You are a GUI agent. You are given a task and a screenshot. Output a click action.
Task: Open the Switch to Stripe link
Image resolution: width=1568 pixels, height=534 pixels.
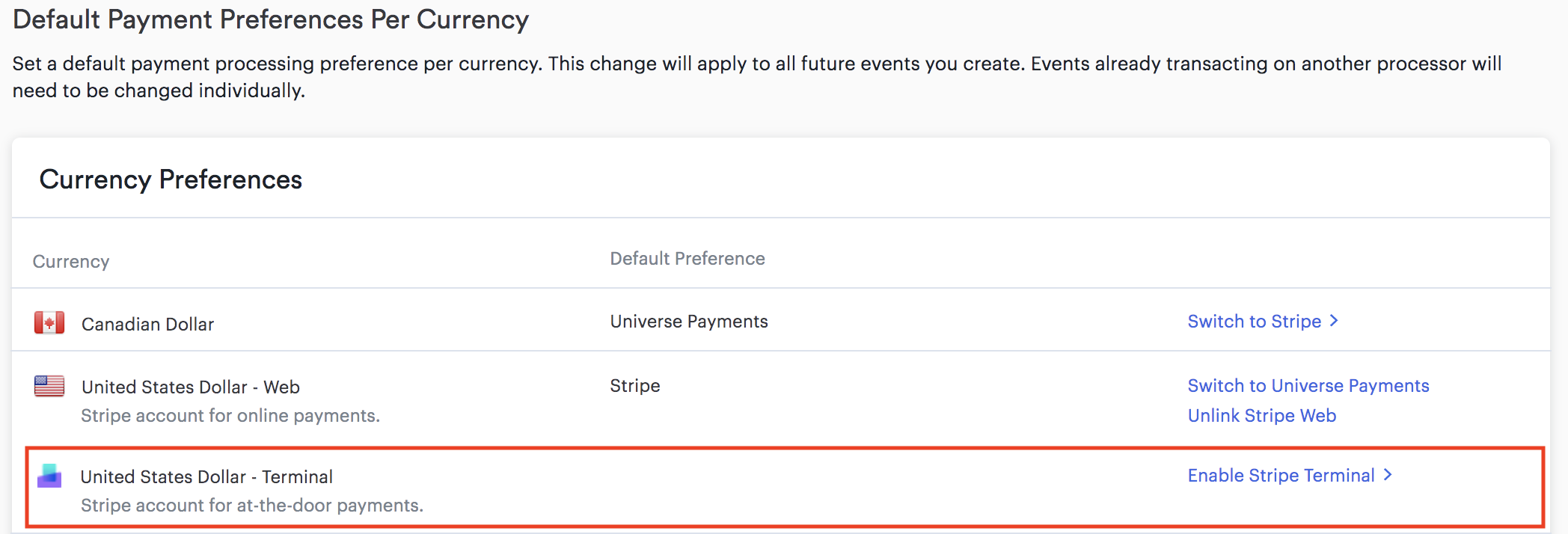coord(1255,322)
